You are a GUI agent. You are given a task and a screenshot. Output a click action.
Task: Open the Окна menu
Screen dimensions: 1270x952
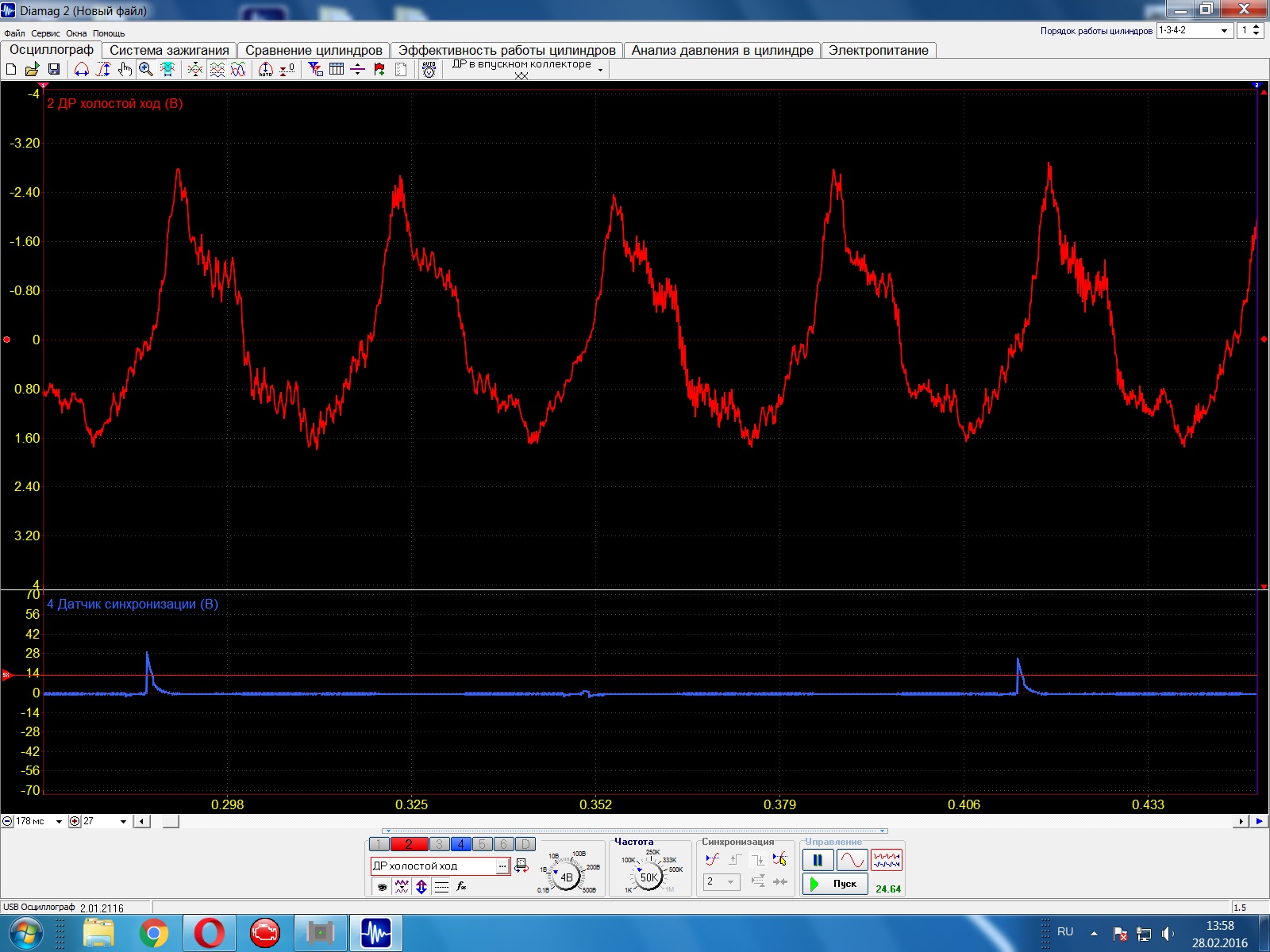[x=76, y=33]
